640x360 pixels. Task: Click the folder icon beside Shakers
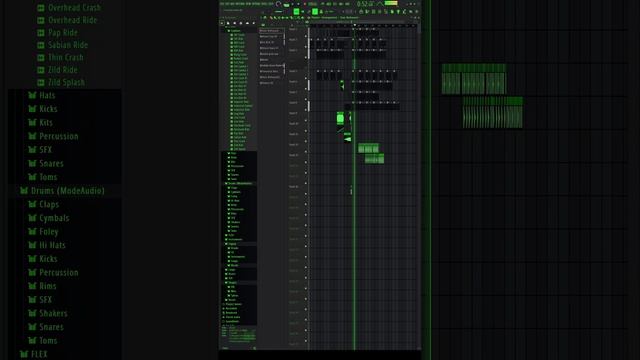32,313
